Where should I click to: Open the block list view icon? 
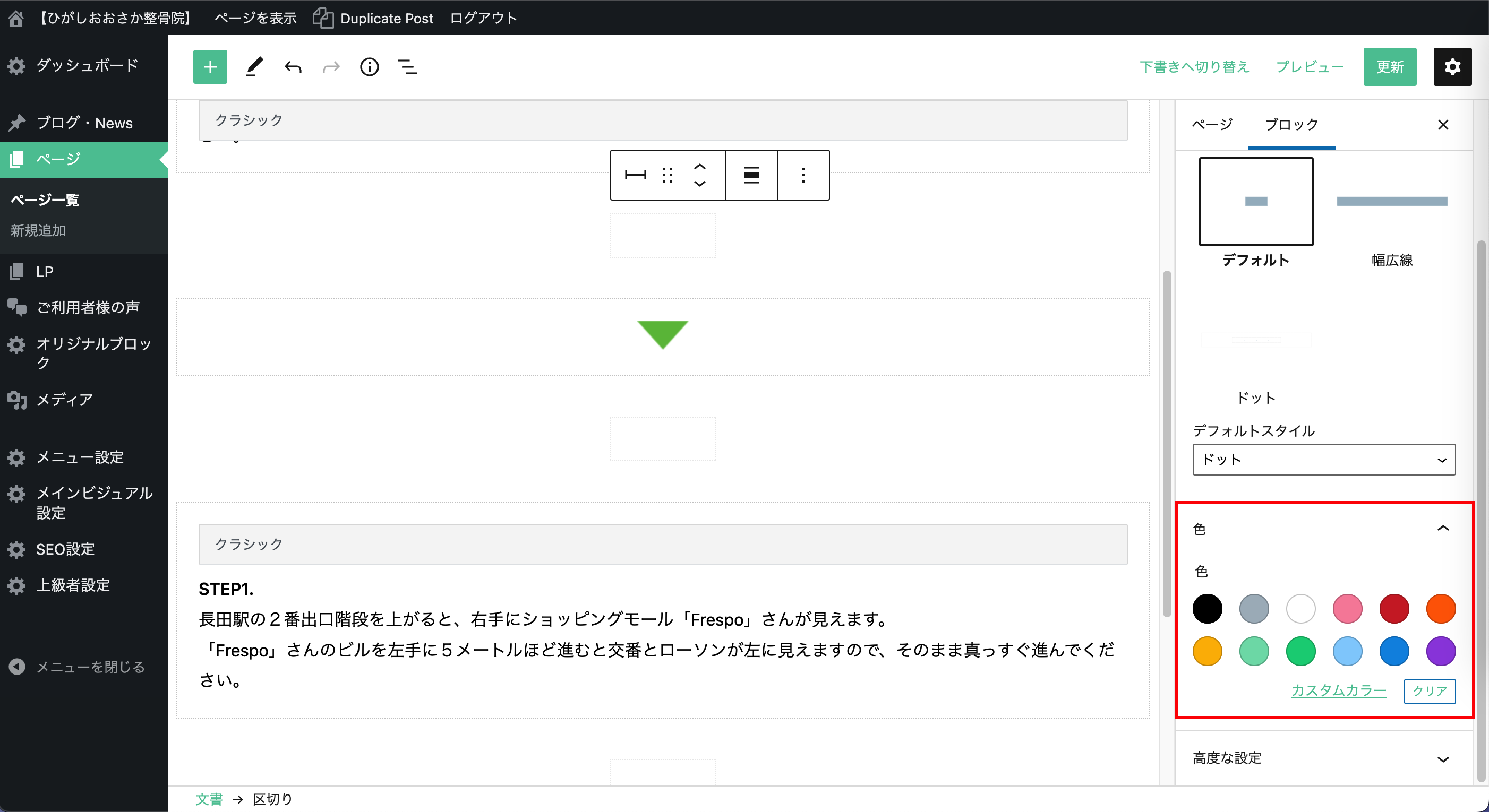point(407,67)
